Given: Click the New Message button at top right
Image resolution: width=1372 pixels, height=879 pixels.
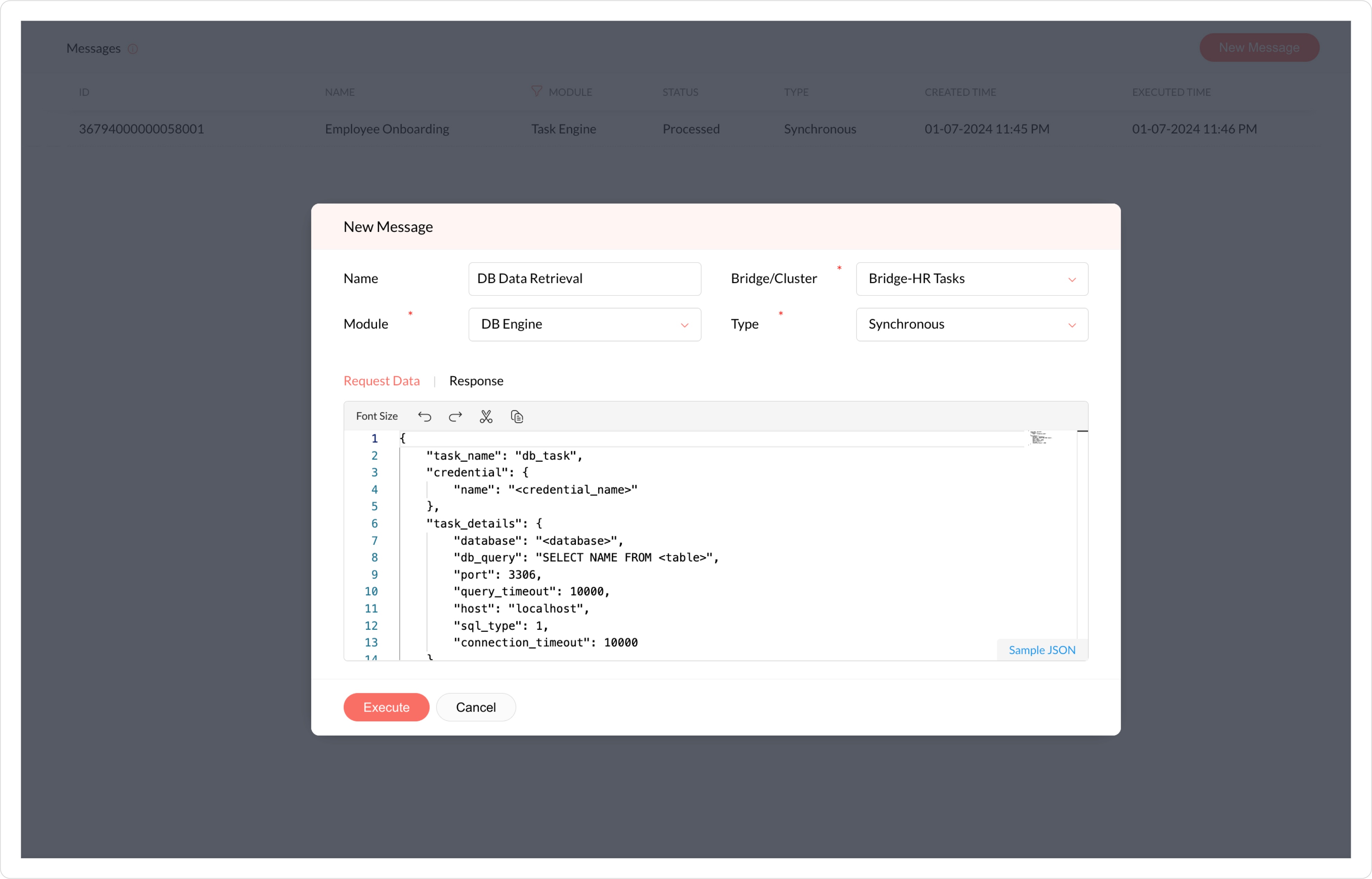Looking at the screenshot, I should (x=1259, y=47).
